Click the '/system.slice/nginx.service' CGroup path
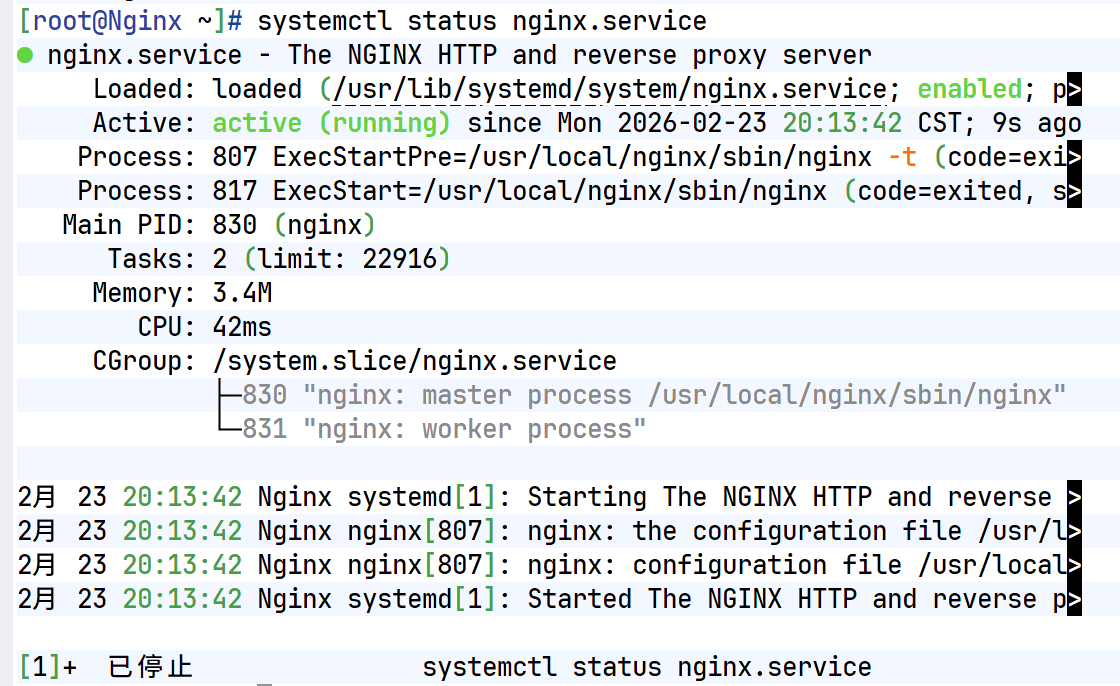This screenshot has height=686, width=1120. click(x=415, y=361)
